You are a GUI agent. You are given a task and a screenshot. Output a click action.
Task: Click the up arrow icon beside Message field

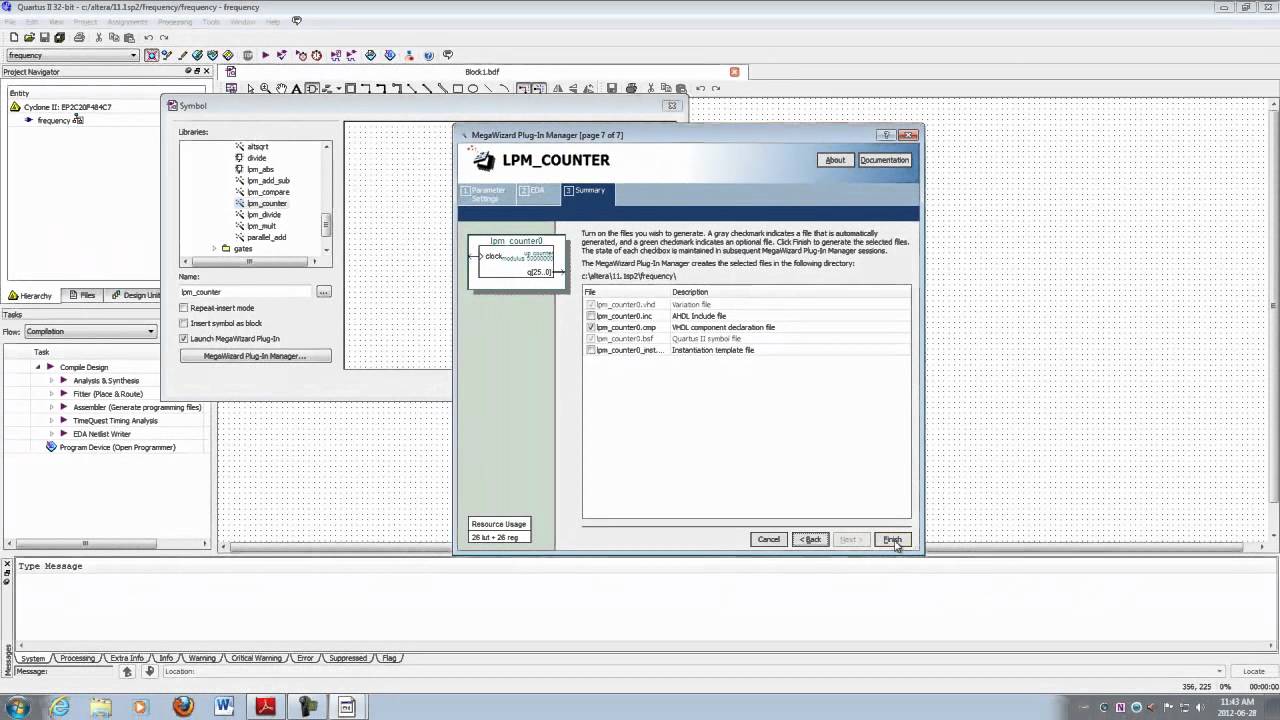click(128, 672)
